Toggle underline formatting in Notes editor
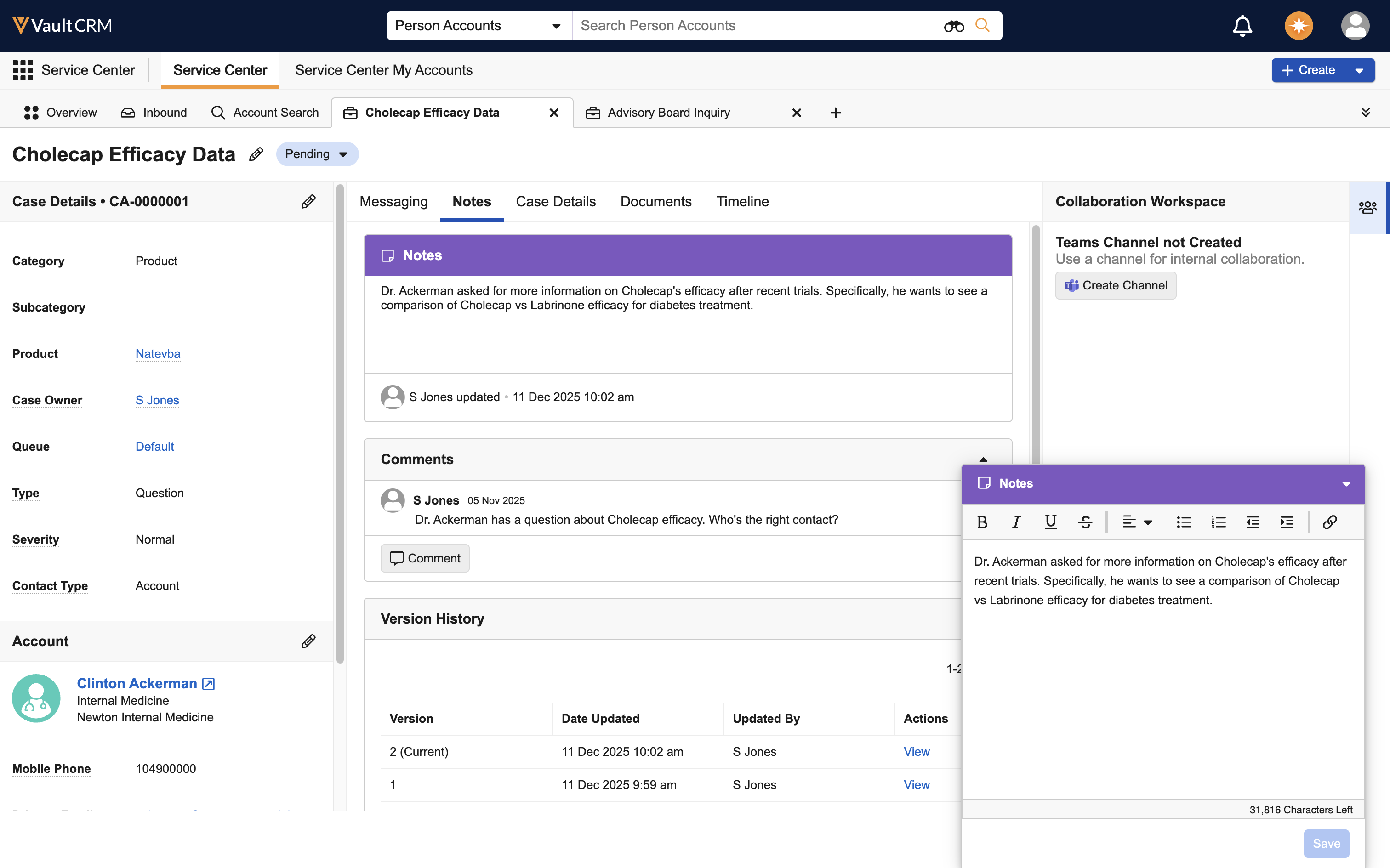 [1050, 522]
